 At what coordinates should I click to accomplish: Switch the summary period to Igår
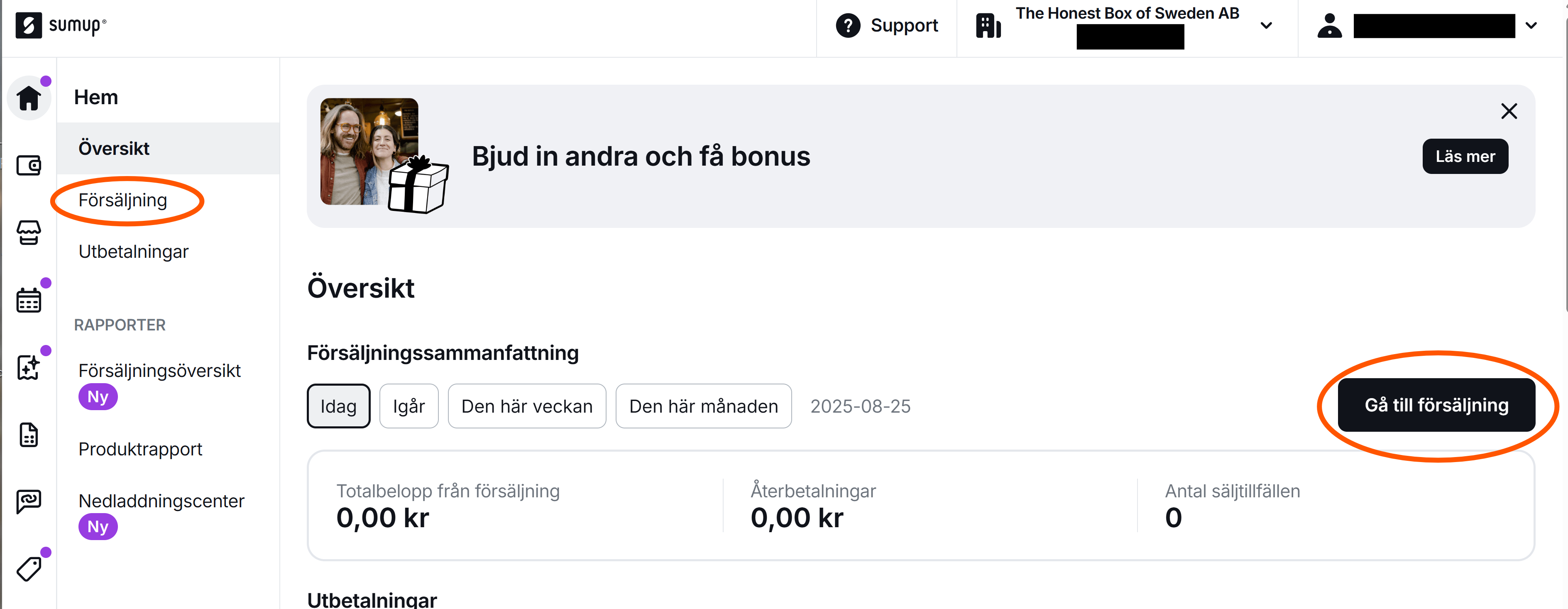coord(409,406)
